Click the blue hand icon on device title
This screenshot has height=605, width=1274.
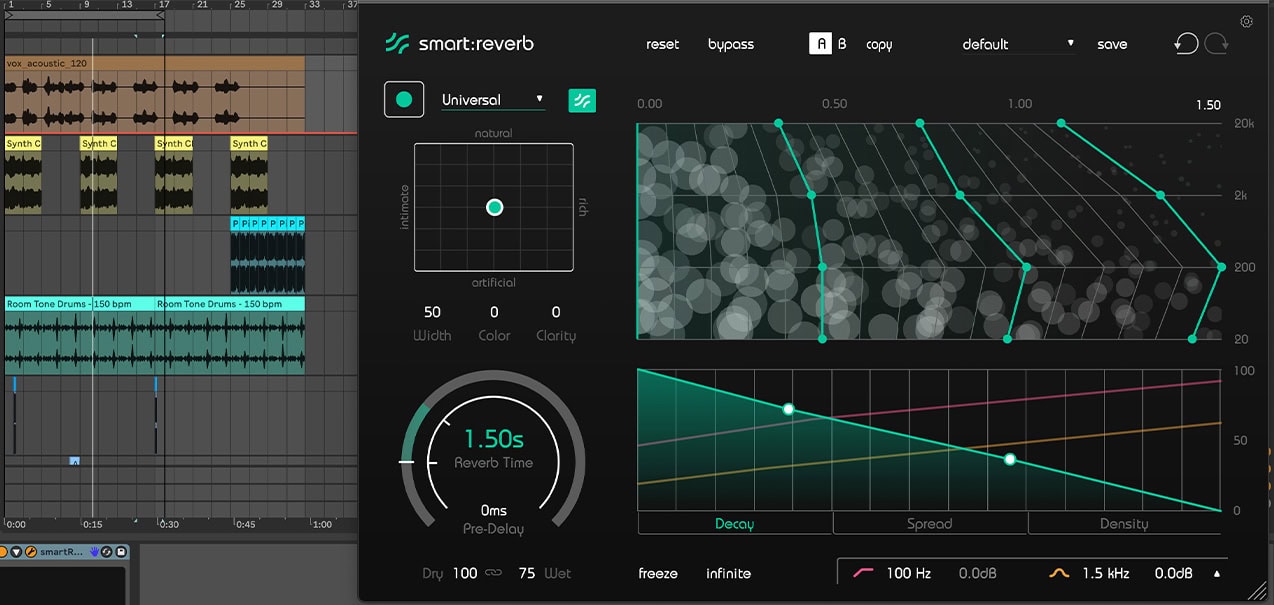click(94, 552)
